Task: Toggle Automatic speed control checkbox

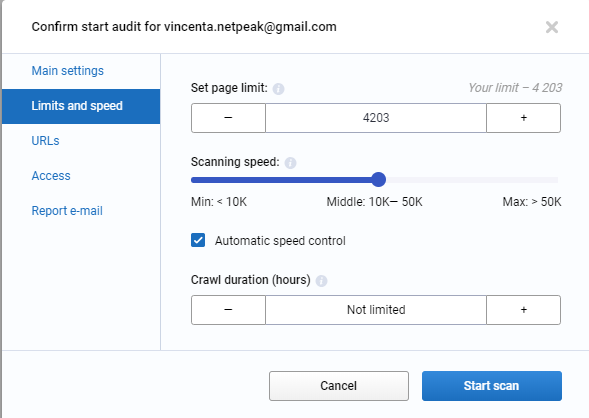Action: (198, 240)
